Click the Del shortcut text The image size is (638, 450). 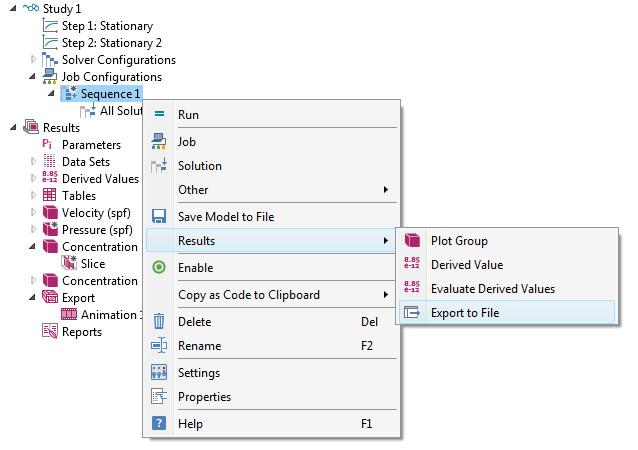point(369,321)
